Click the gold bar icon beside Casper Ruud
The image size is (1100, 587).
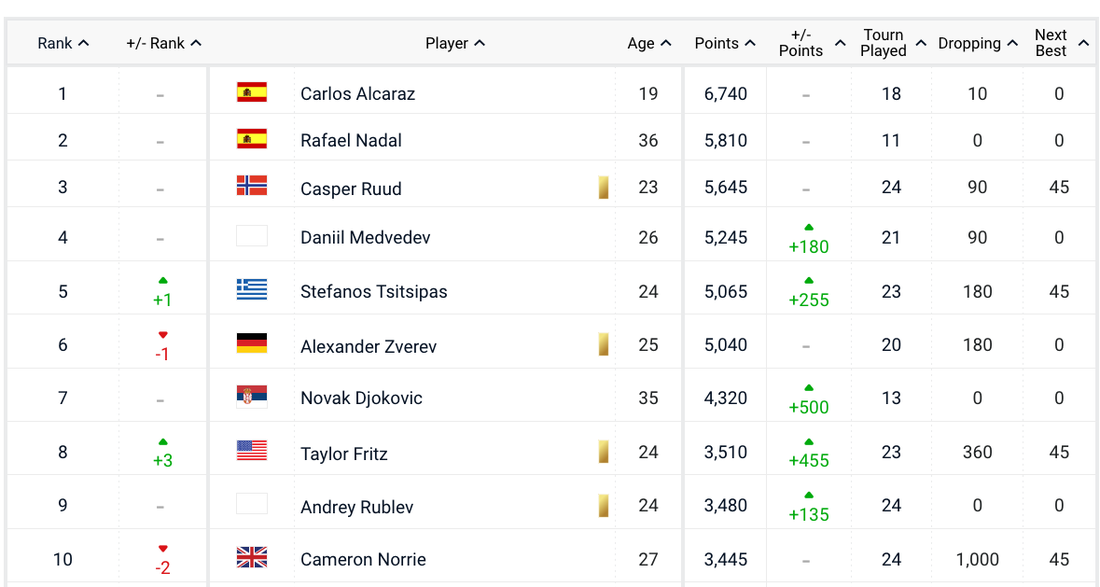pyautogui.click(x=603, y=187)
